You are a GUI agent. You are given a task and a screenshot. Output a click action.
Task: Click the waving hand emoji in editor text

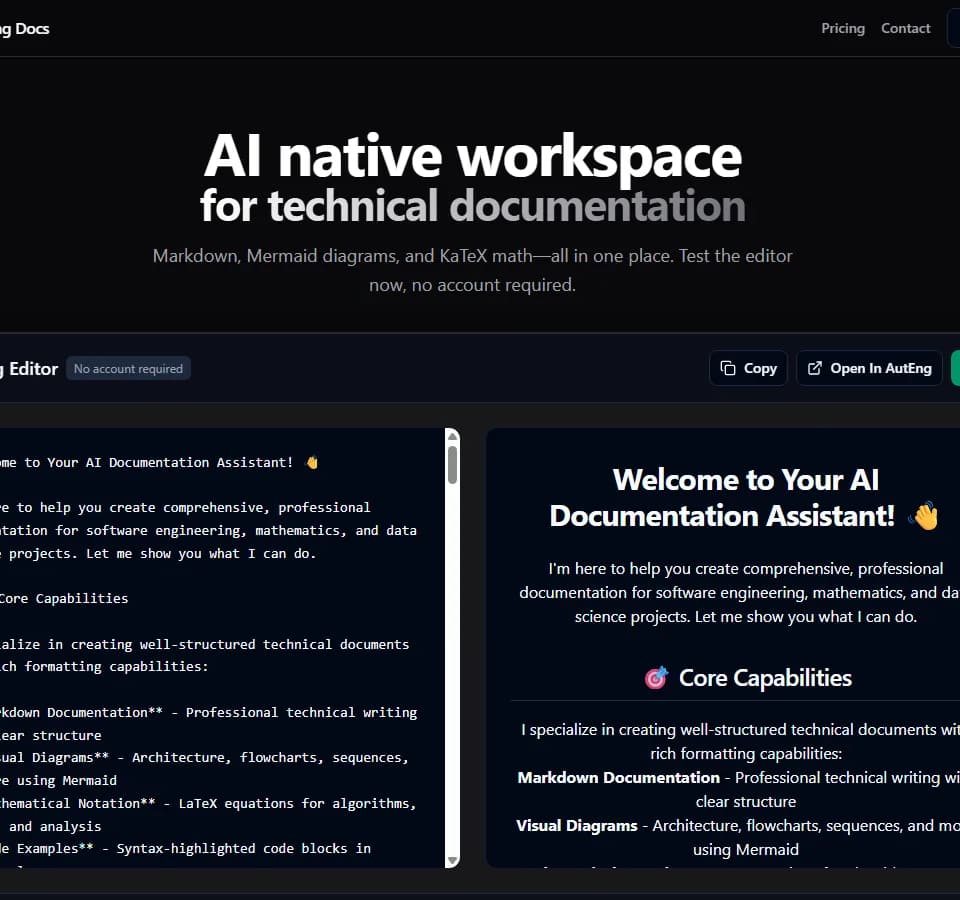pos(312,462)
